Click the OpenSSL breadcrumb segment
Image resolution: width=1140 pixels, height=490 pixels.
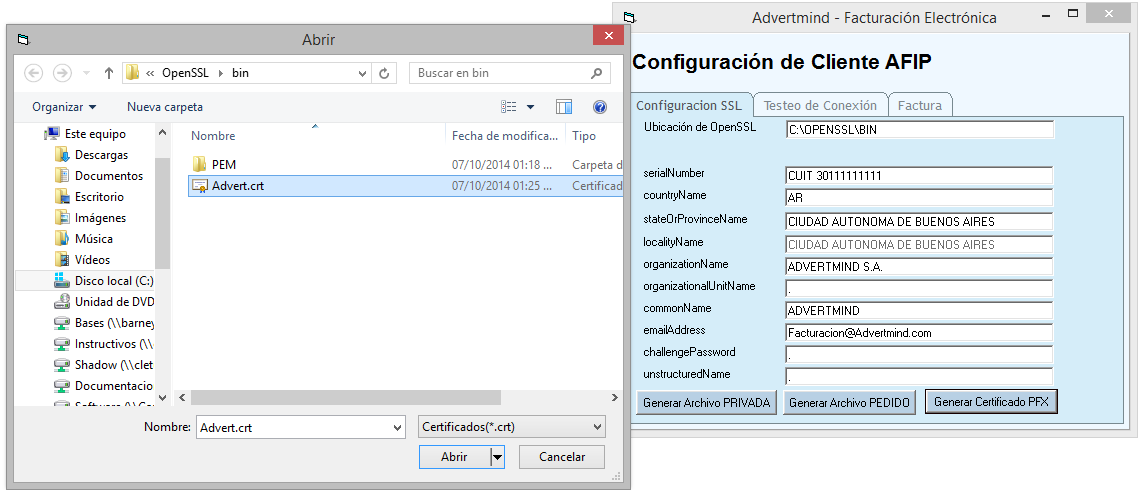click(185, 73)
